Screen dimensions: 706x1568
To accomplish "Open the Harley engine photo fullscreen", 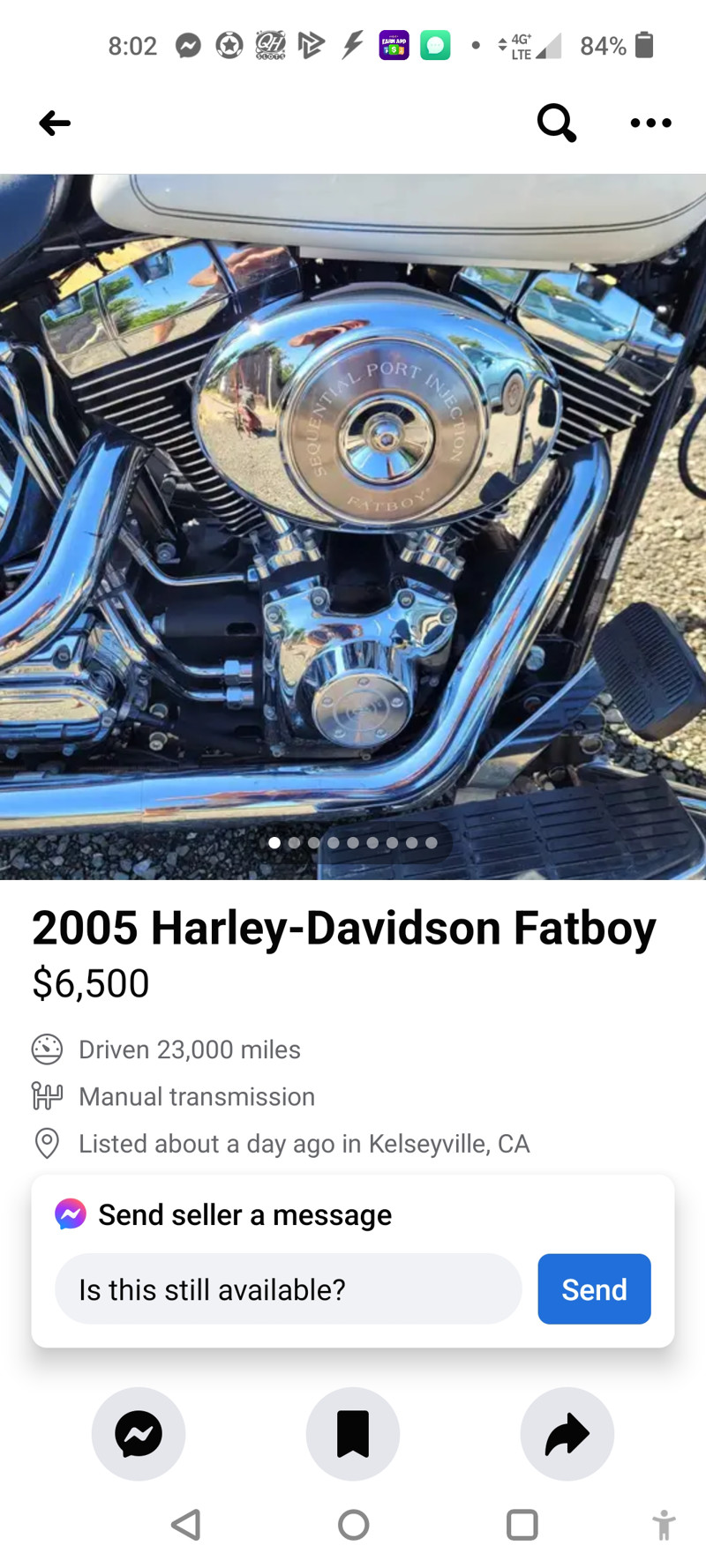I will pos(353,526).
